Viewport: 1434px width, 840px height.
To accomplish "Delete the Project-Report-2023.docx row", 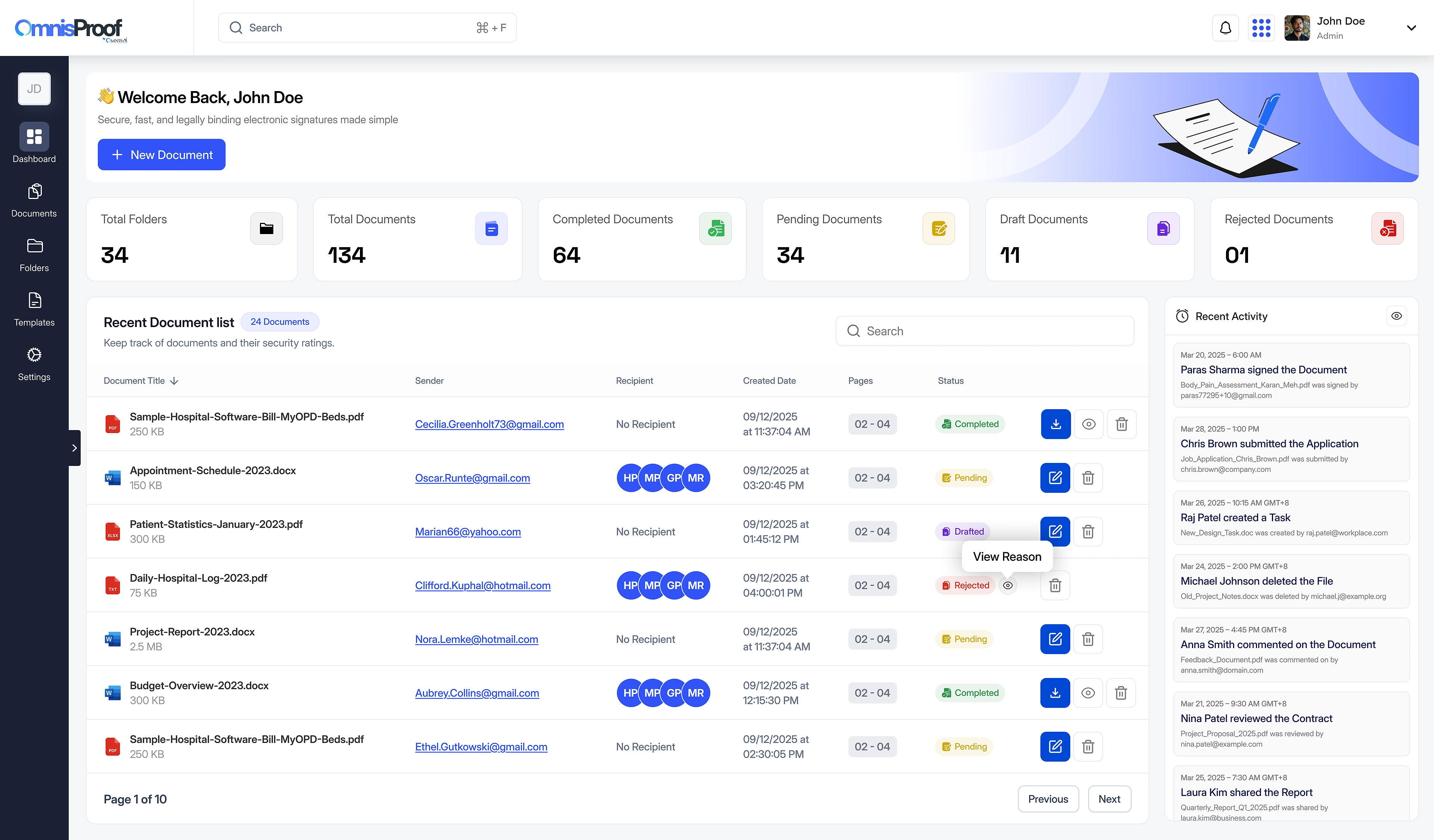I will pyautogui.click(x=1088, y=639).
